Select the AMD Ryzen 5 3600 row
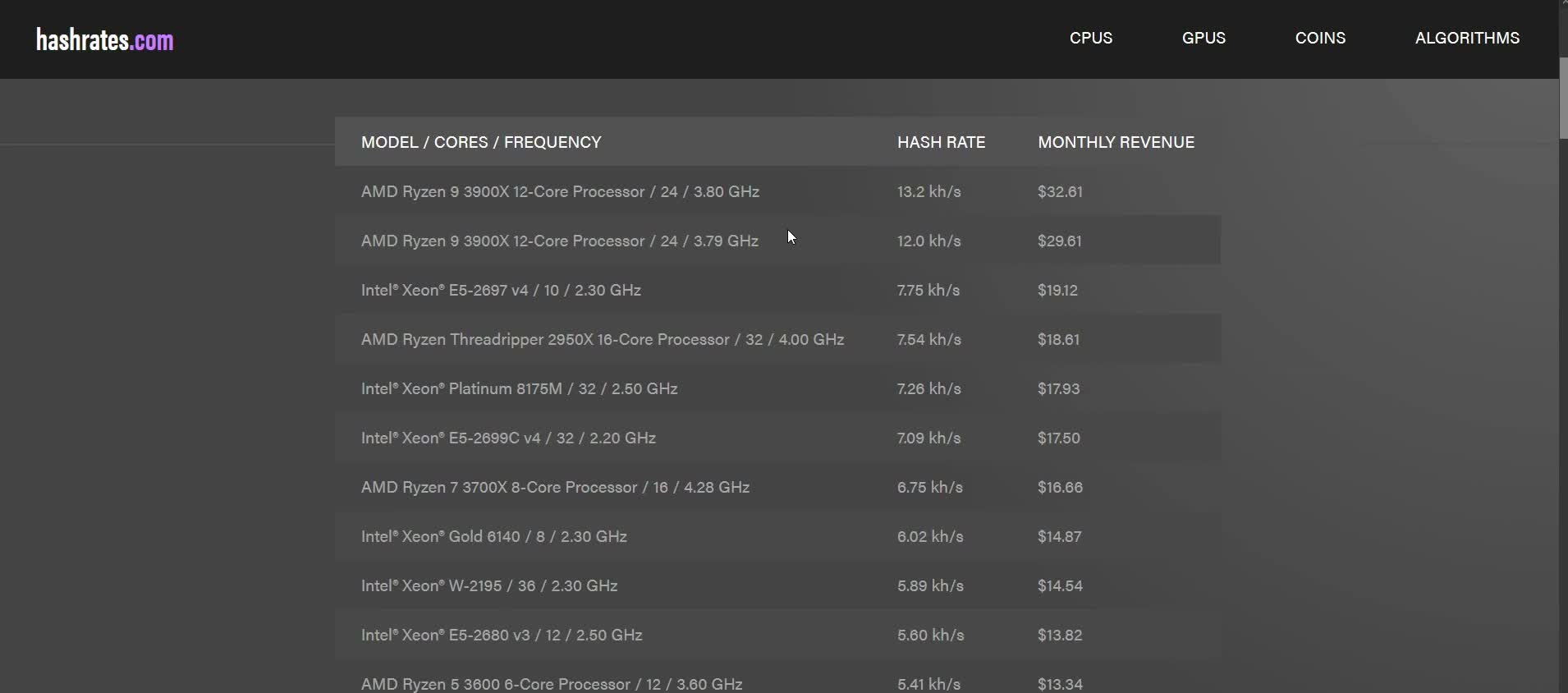 pos(552,683)
